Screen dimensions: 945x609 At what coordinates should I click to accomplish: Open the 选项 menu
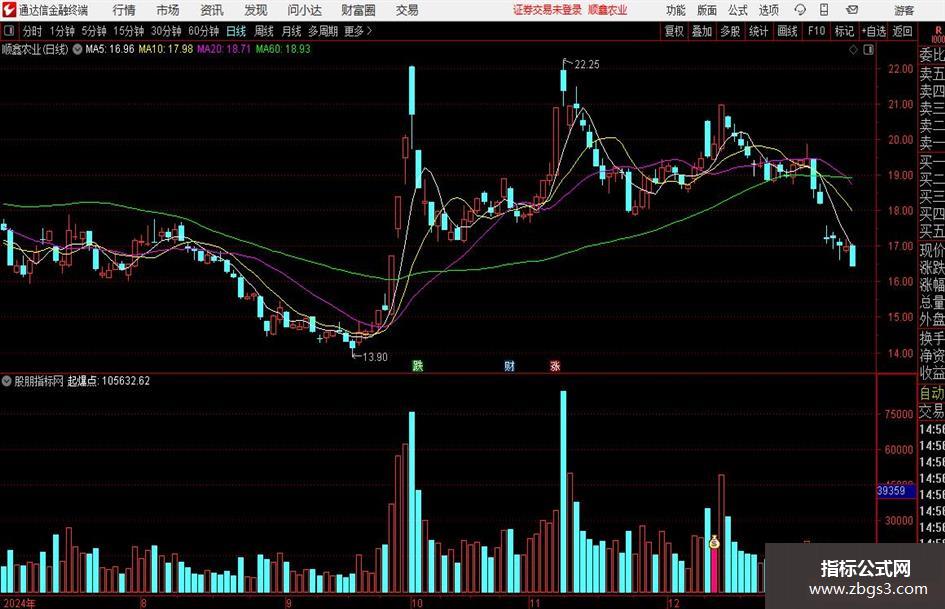768,10
